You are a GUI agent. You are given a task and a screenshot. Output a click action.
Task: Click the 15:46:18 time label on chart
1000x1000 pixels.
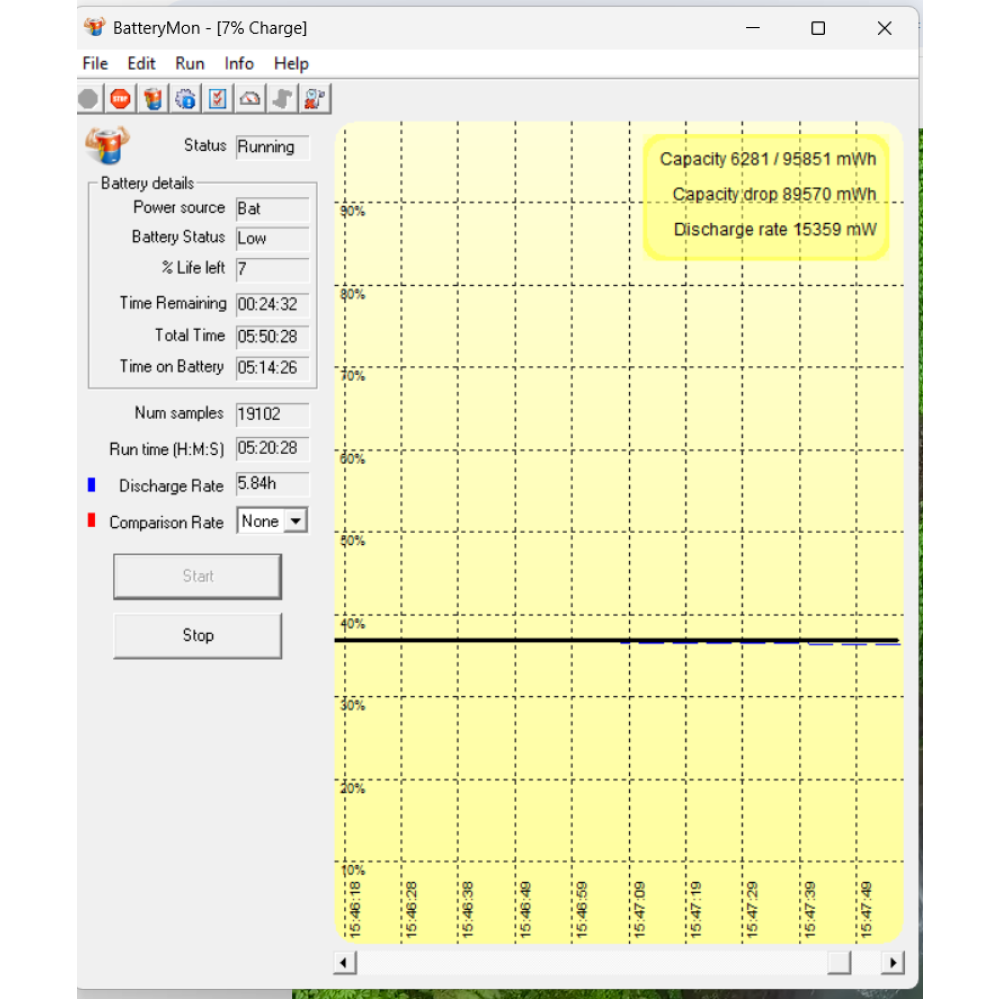[x=355, y=909]
